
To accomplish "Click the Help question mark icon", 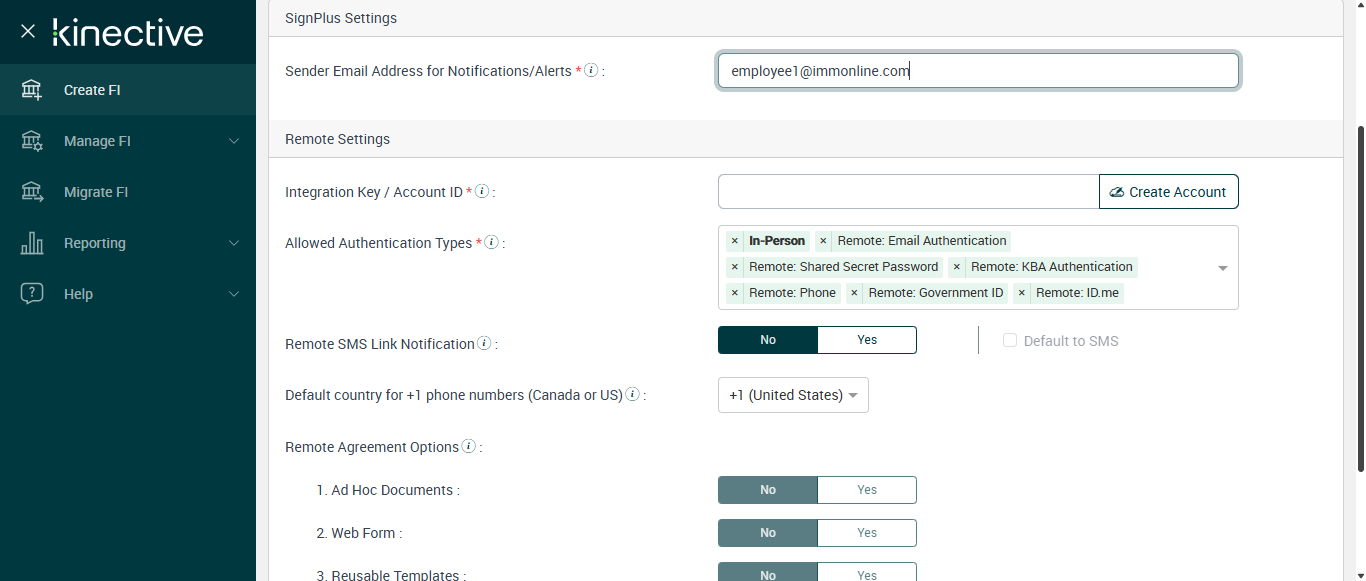I will coord(32,294).
